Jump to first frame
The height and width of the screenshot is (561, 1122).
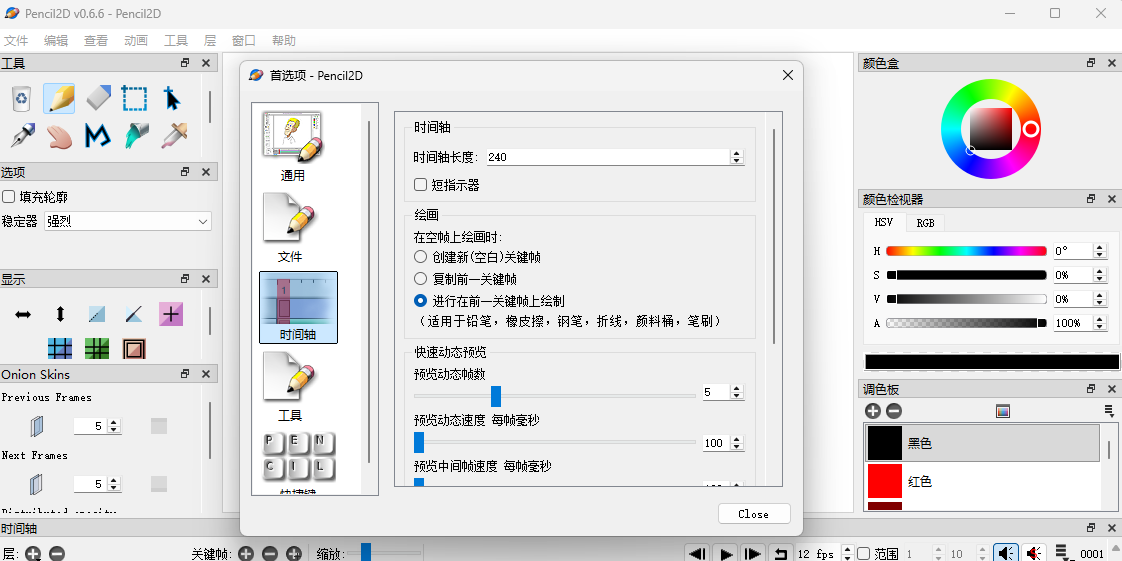coord(698,553)
